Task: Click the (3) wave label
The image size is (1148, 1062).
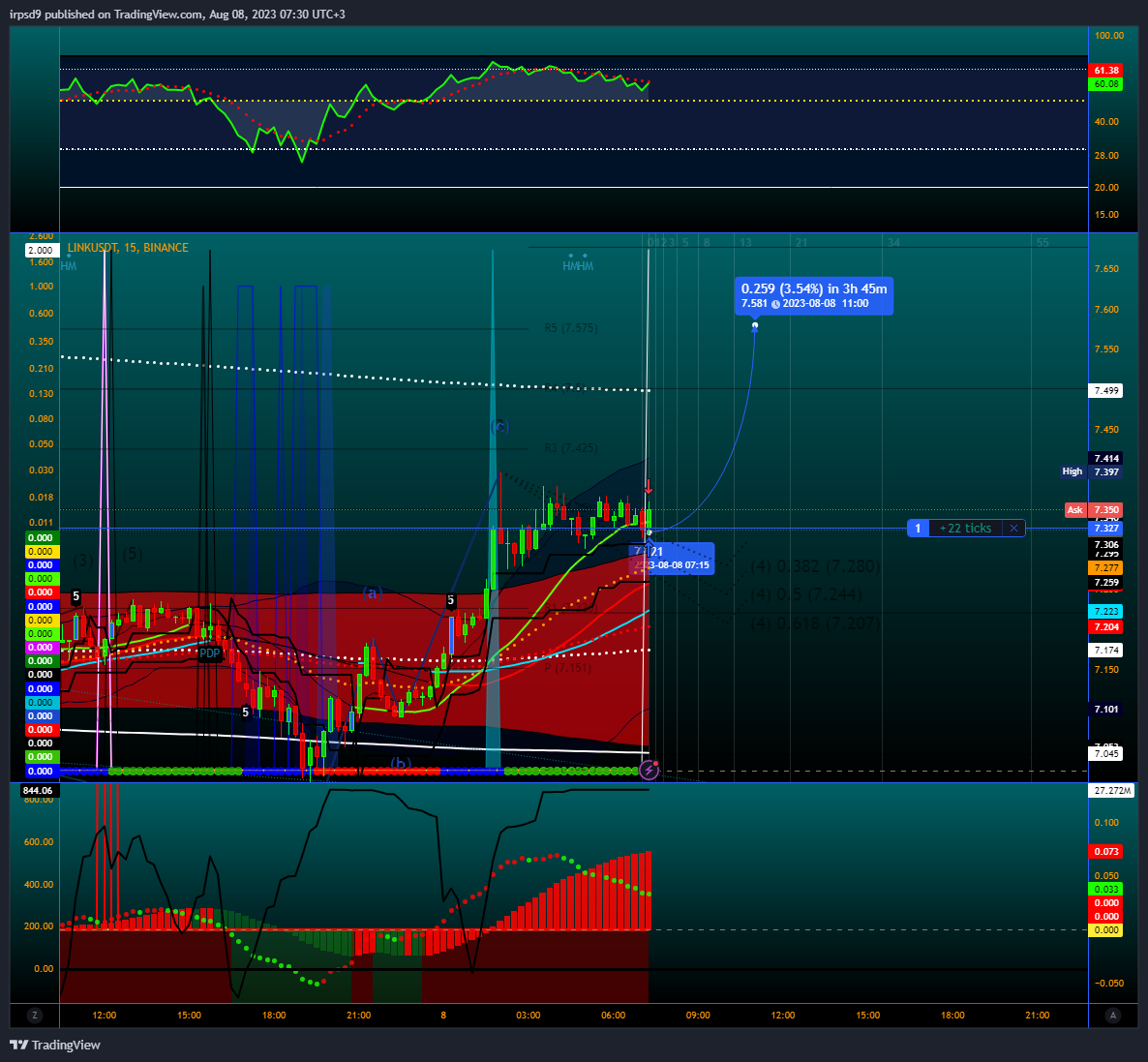Action: pyautogui.click(x=82, y=561)
